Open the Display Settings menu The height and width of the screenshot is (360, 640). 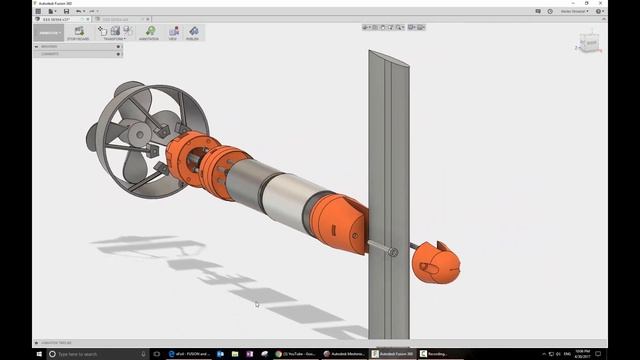pyautogui.click(x=412, y=27)
